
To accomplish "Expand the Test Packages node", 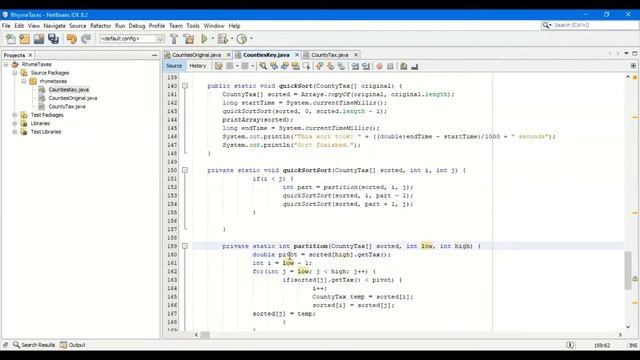I will 15,115.
